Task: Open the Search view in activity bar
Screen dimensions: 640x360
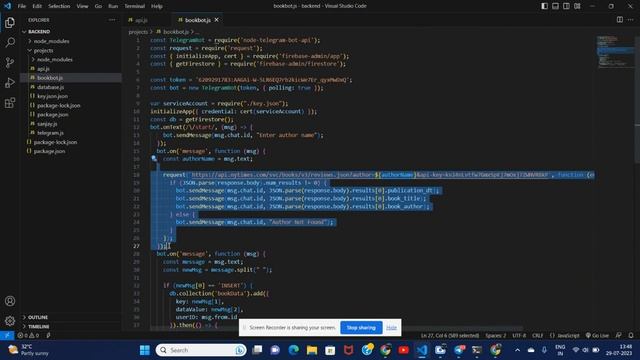Action: pyautogui.click(x=10, y=42)
